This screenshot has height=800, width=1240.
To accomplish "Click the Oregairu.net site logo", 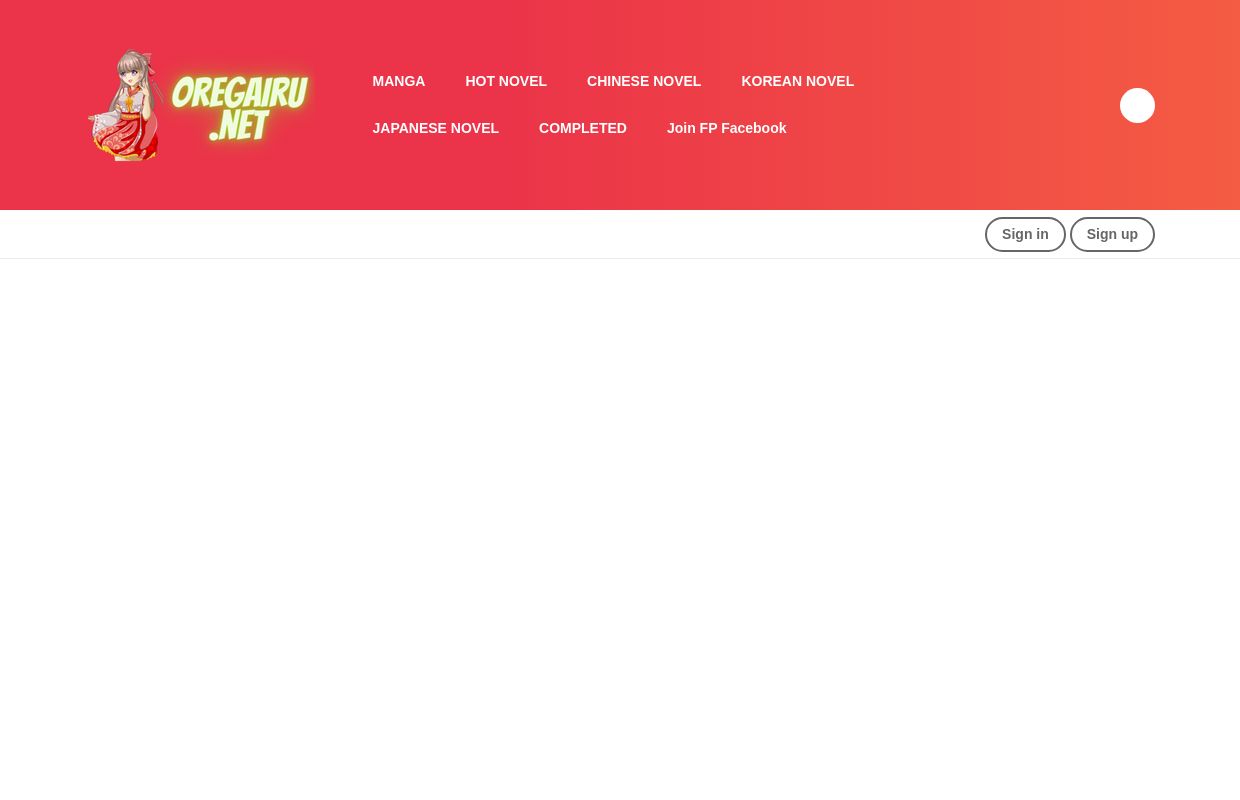I will pyautogui.click(x=200, y=105).
